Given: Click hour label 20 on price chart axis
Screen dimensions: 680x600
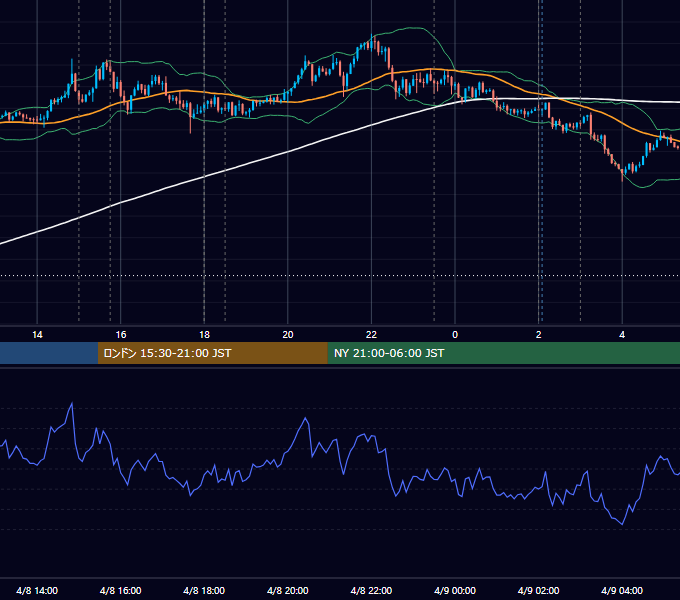Looking at the screenshot, I should click(288, 335).
